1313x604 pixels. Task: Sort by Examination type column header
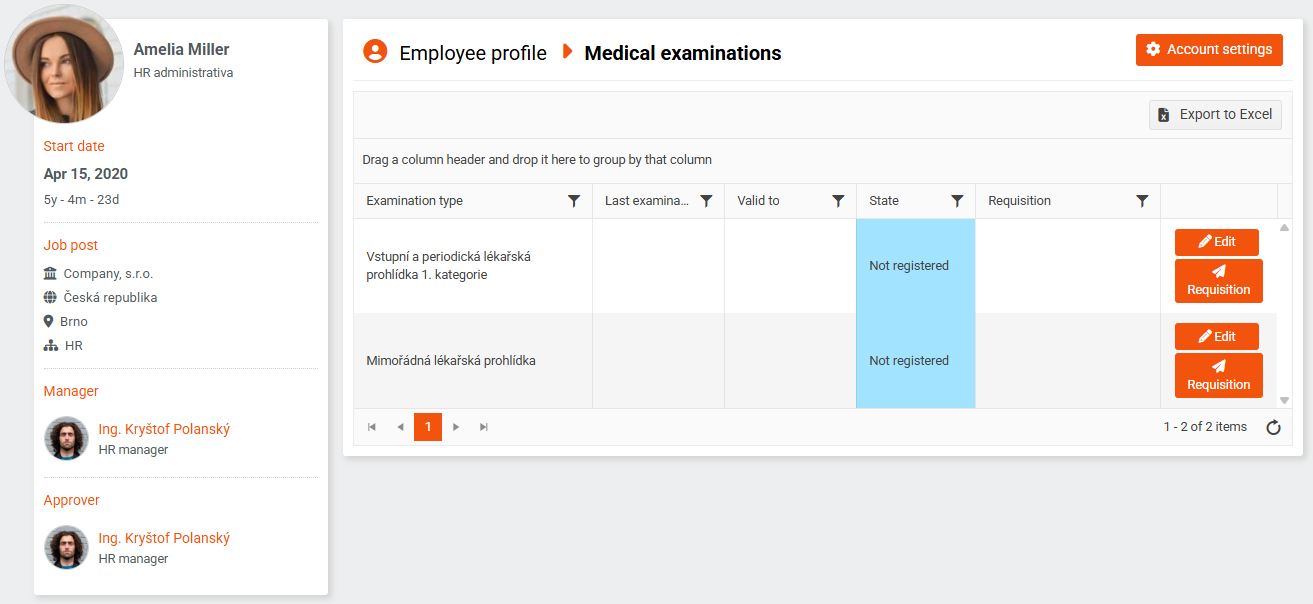414,201
